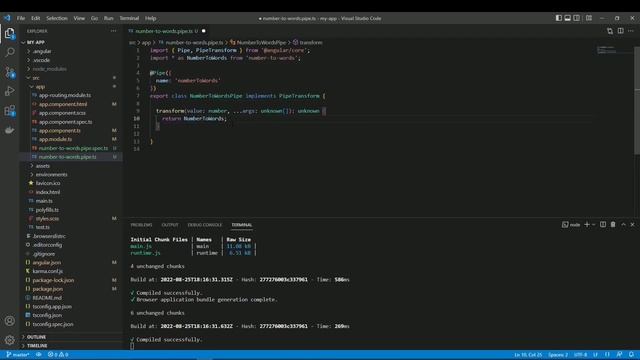Expand the assets folder
The width and height of the screenshot is (640, 360).
click(42, 166)
